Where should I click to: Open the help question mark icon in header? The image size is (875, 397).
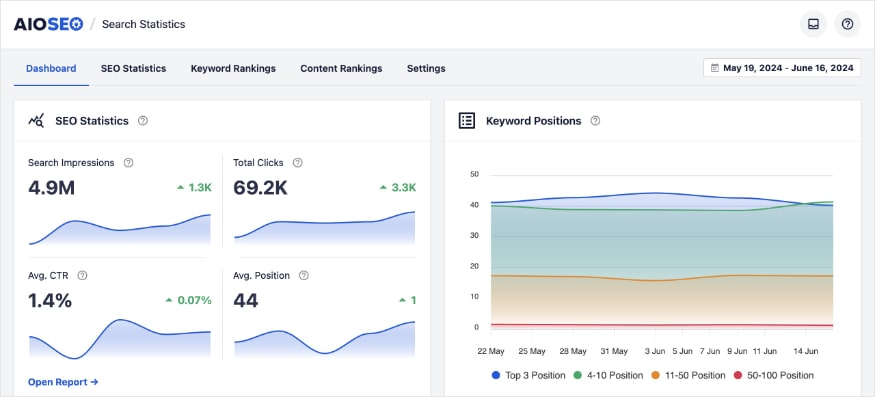click(847, 24)
